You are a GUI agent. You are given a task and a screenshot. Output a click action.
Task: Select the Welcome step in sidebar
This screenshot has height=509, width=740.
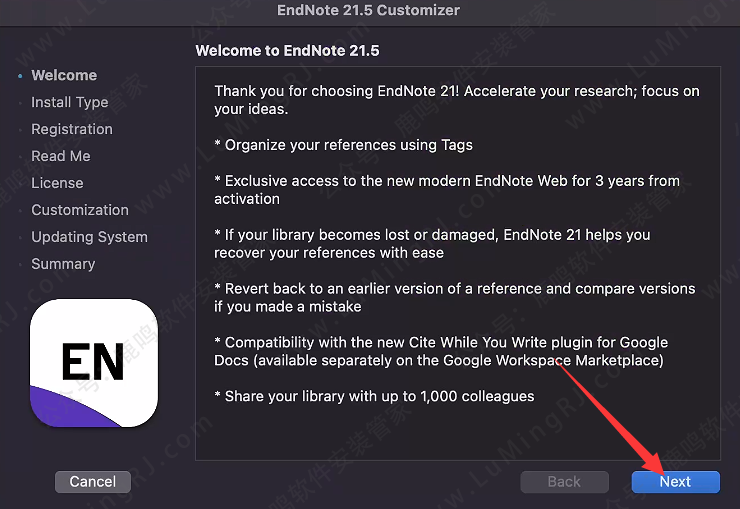(64, 75)
